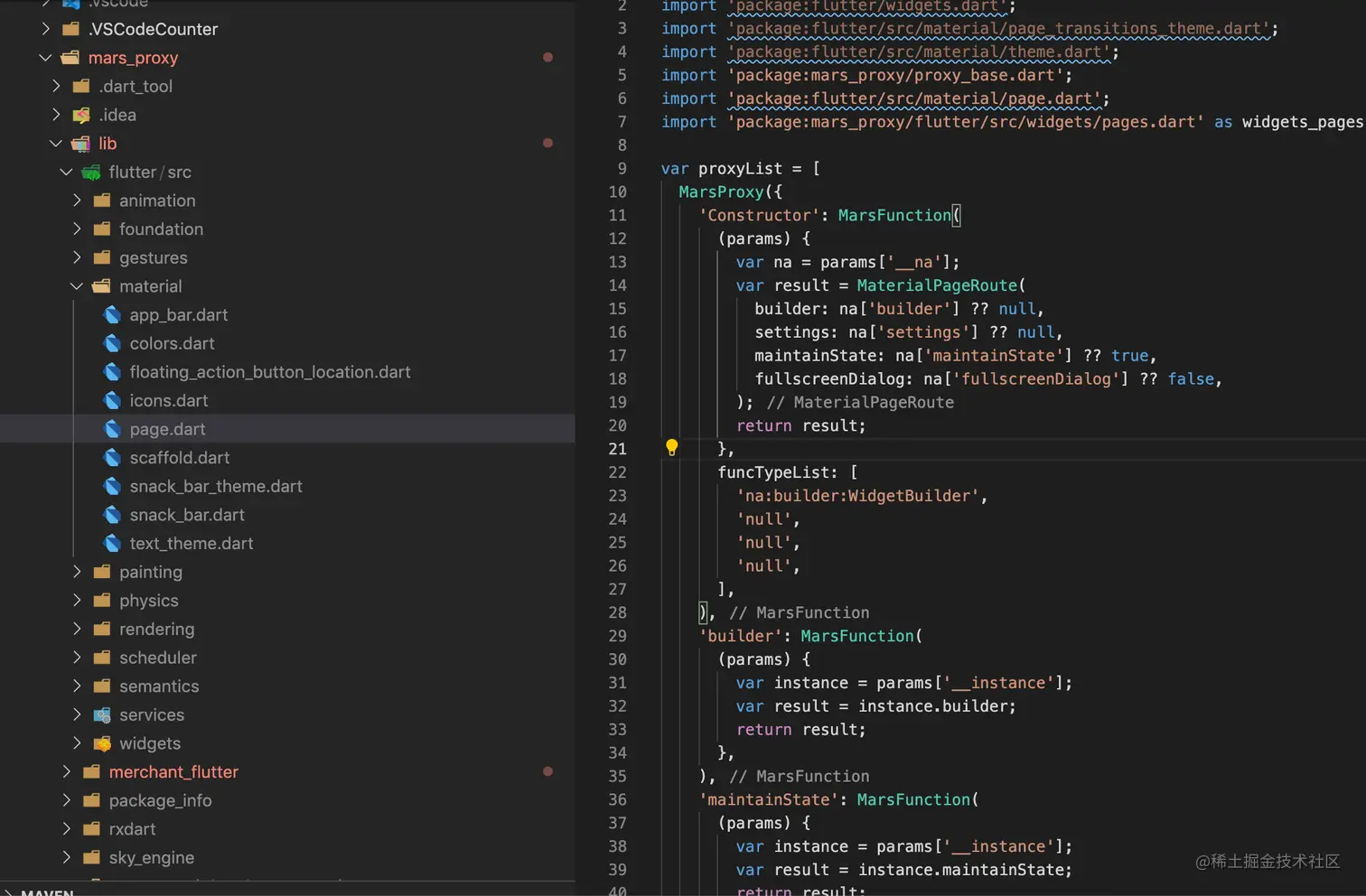Collapse the mars_proxy folder chevron
Viewport: 1366px width, 896px height.
click(x=45, y=58)
